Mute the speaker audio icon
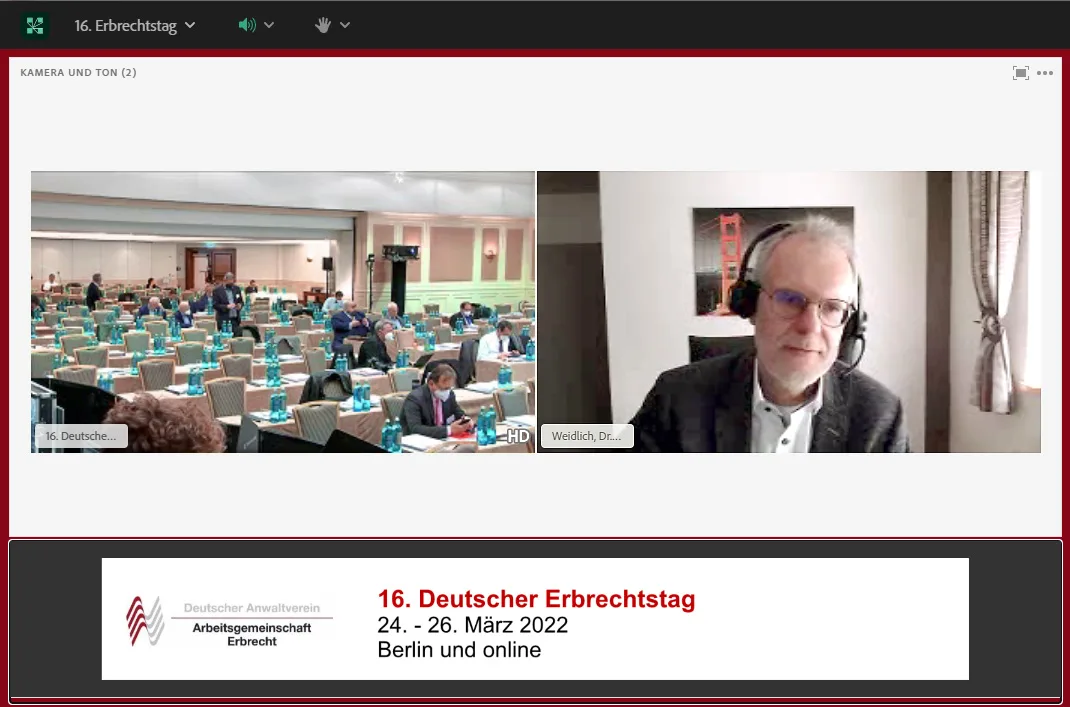 247,25
